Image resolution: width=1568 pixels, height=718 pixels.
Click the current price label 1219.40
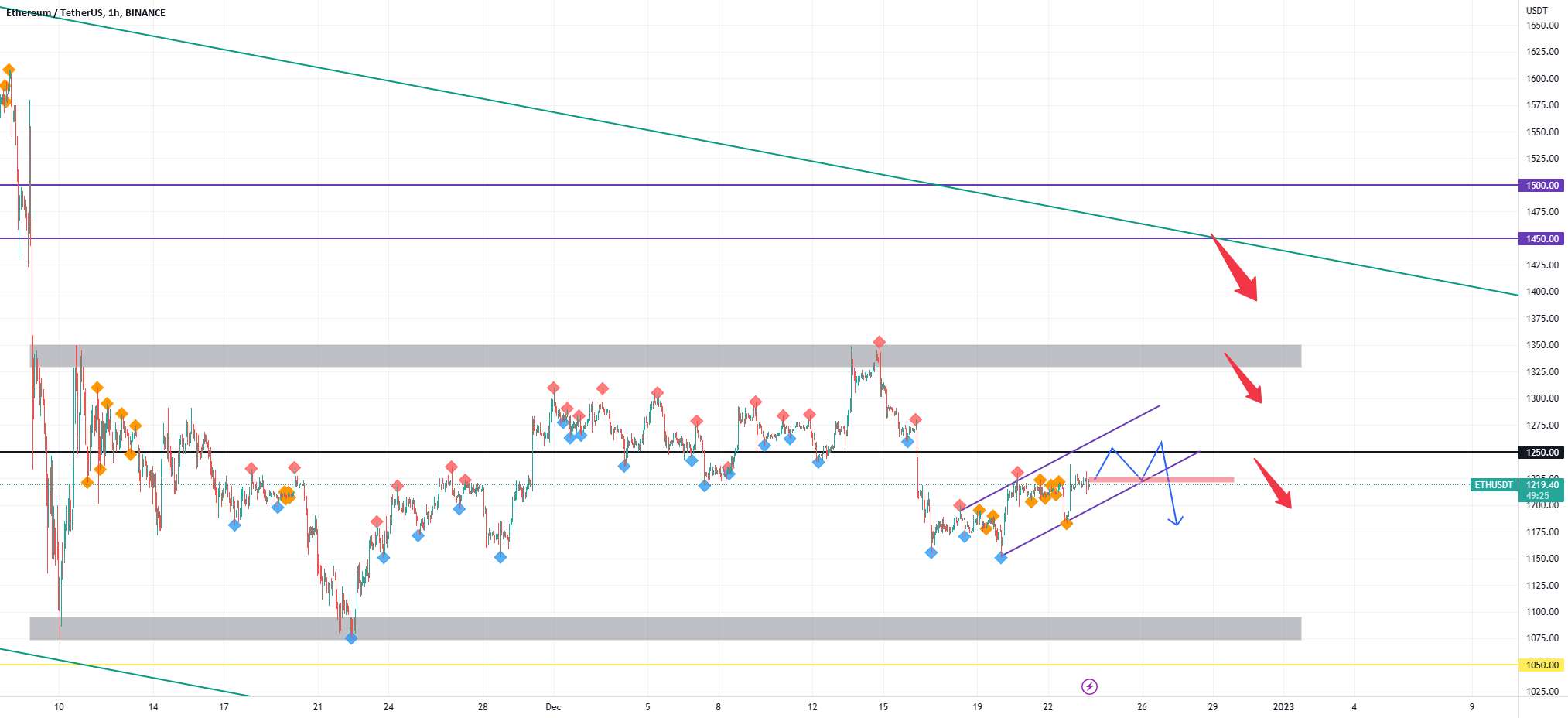click(1542, 485)
